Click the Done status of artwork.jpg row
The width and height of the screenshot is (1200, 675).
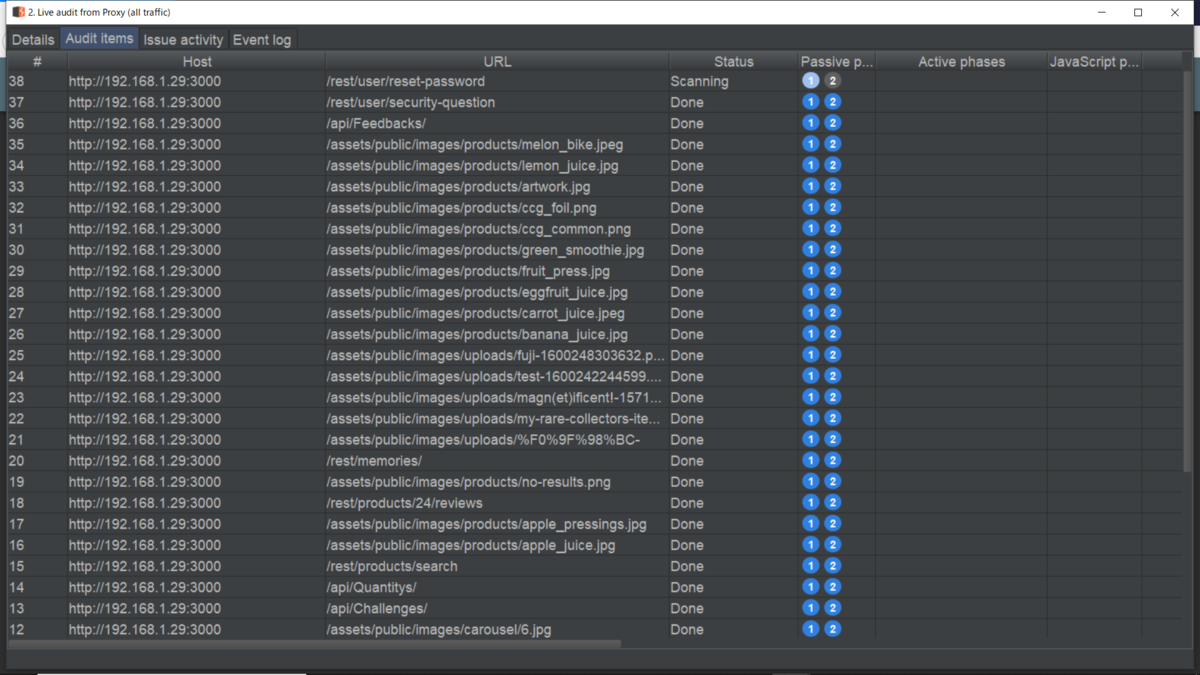[733, 186]
